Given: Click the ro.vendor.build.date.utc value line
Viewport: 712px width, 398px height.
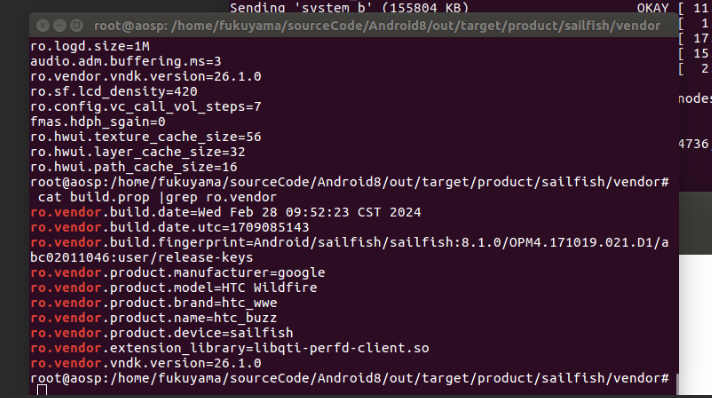Looking at the screenshot, I should [170, 227].
